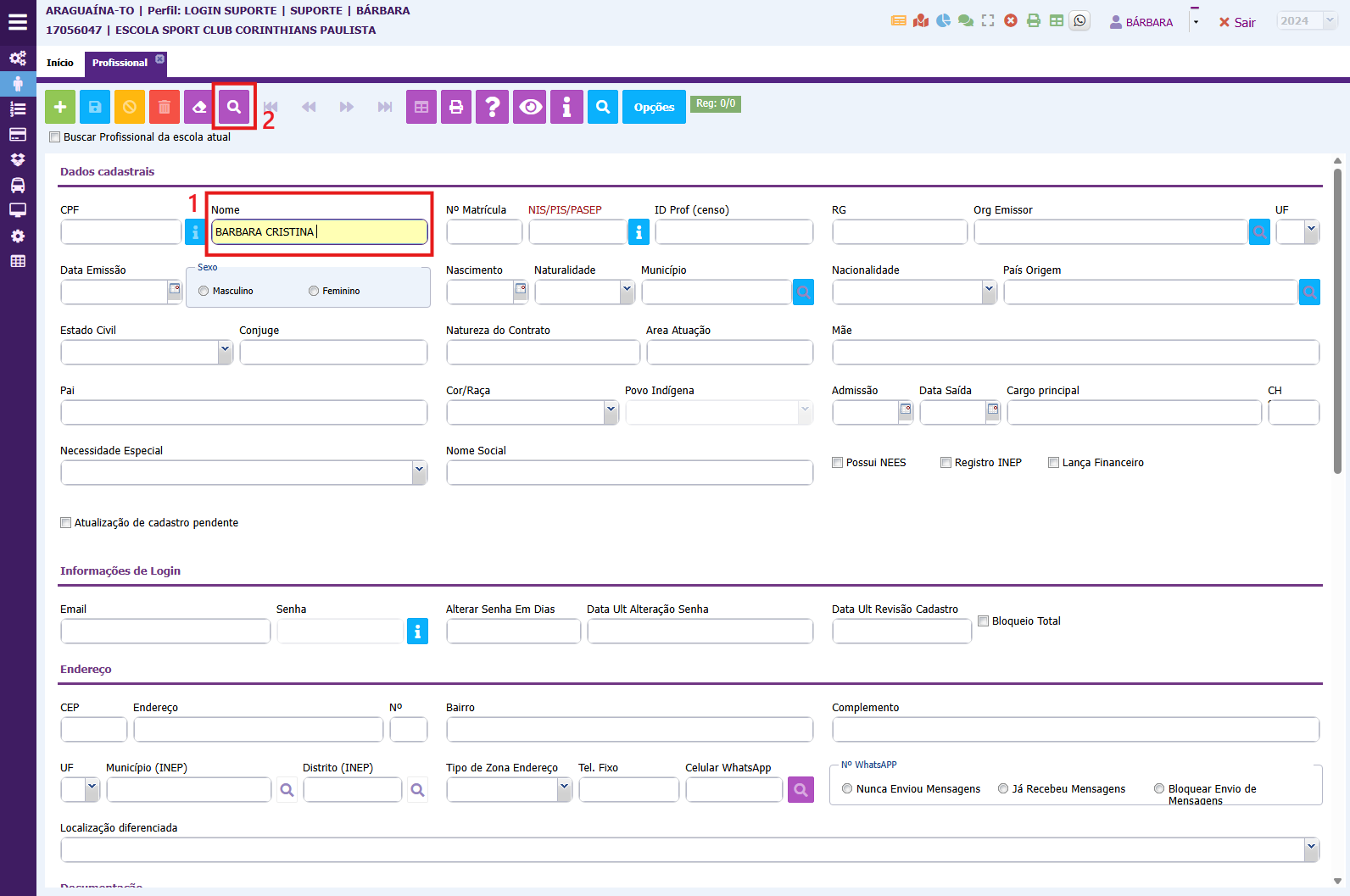The width and height of the screenshot is (1350, 896).
Task: Open the Necessidade Especial dropdown
Action: click(x=419, y=472)
